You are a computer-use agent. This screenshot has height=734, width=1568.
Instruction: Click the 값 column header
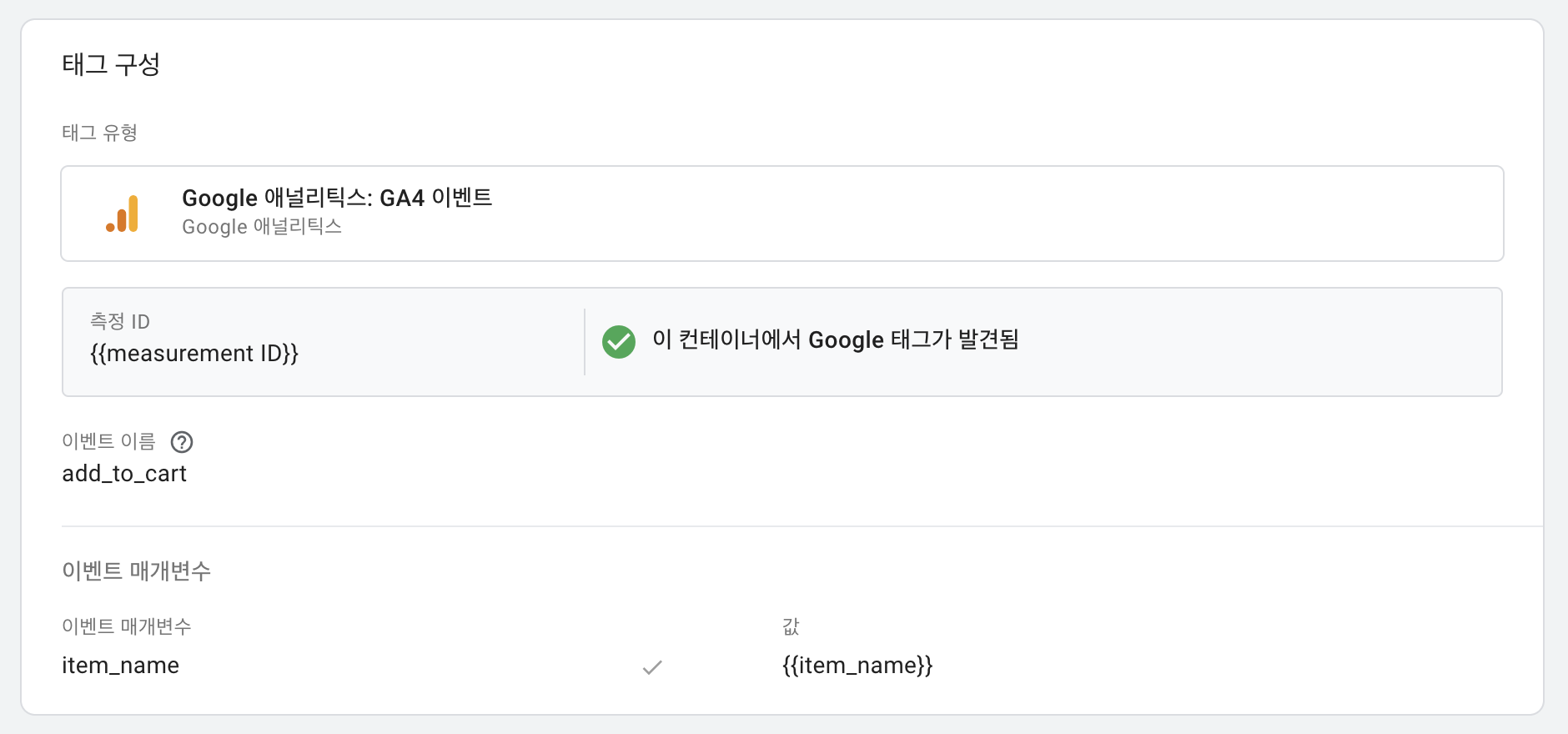(791, 626)
